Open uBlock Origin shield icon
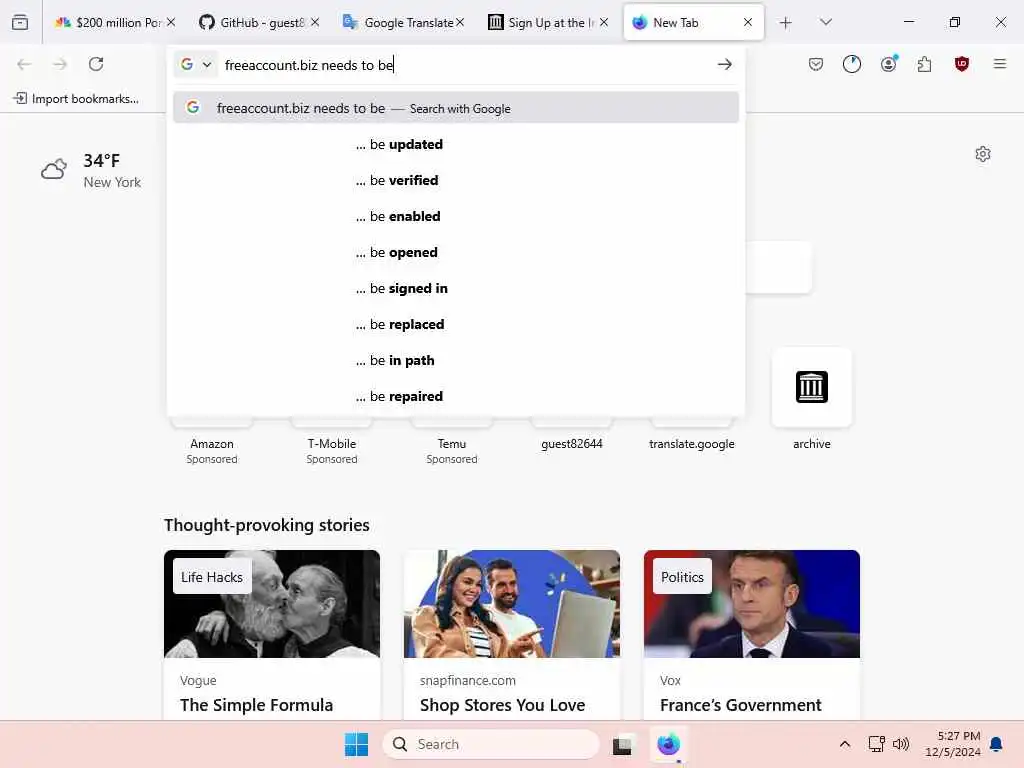 pos(961,64)
